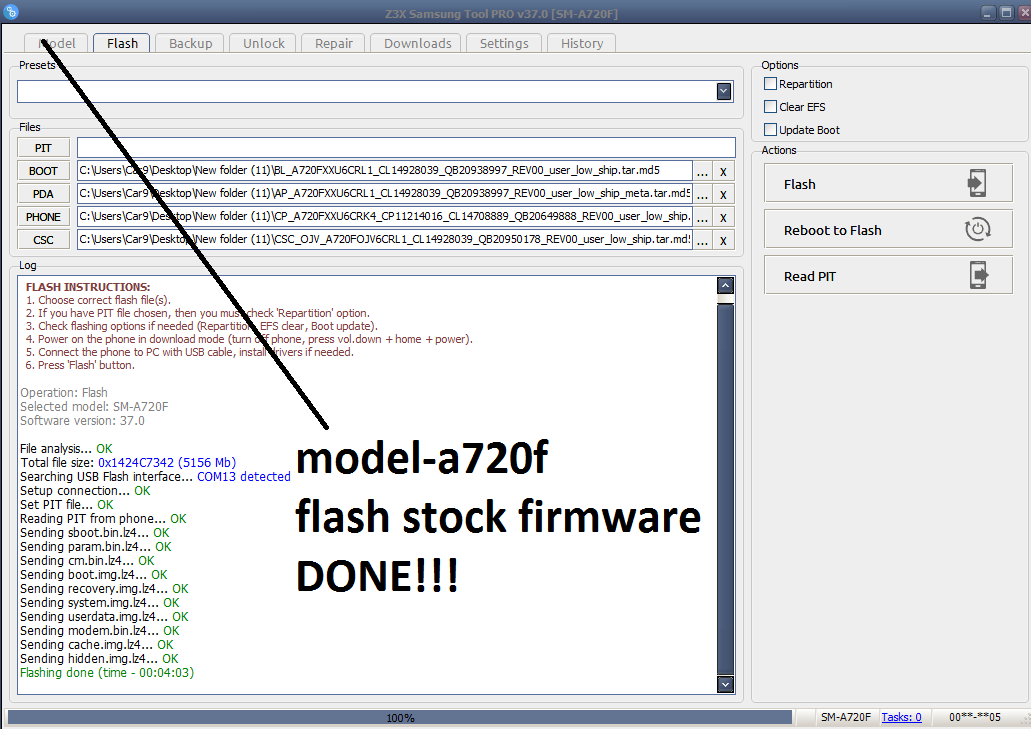
Task: Browse for PHONE file with ... button
Action: (702, 218)
